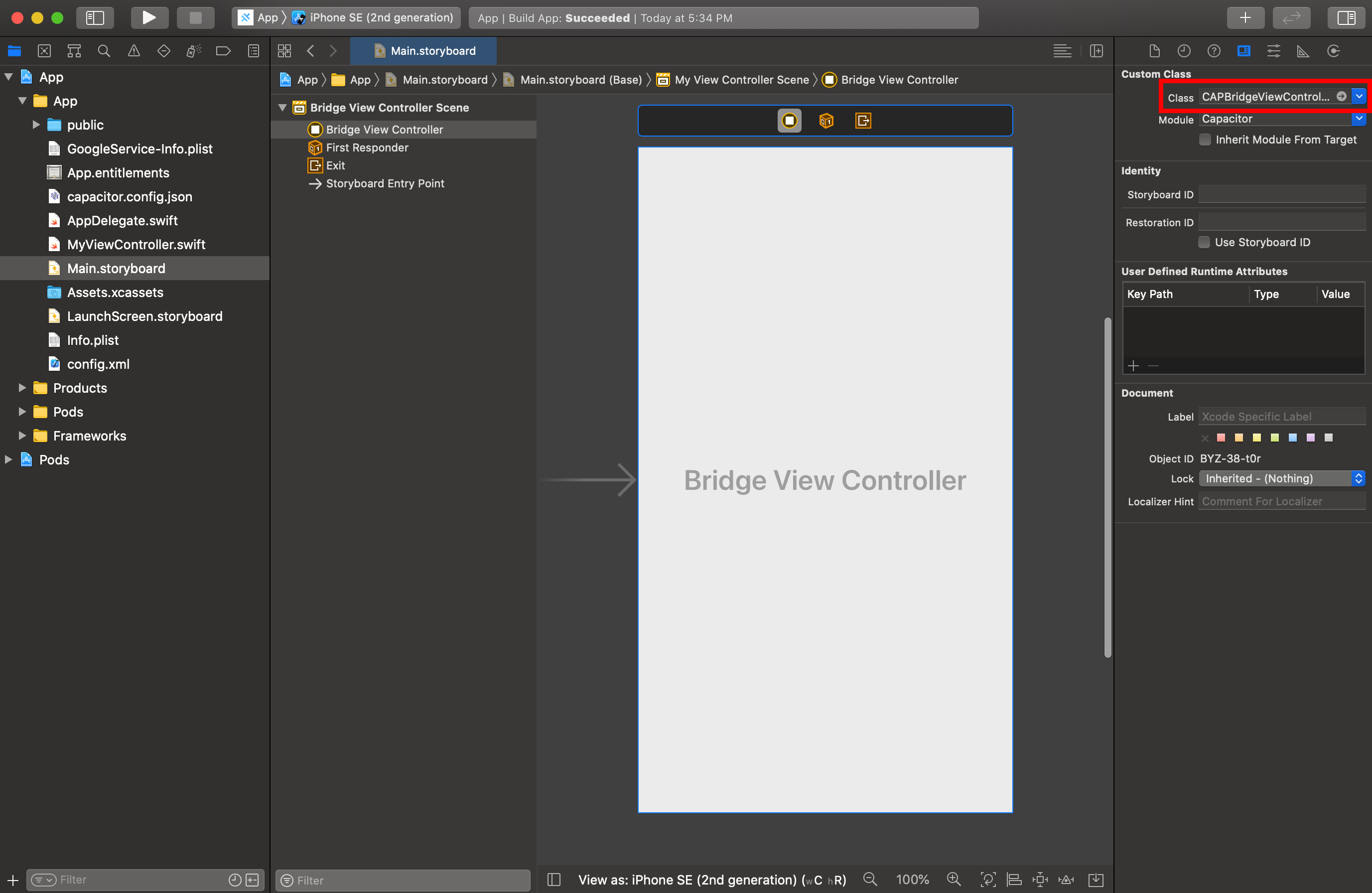
Task: Open the File inspector
Action: point(1154,51)
